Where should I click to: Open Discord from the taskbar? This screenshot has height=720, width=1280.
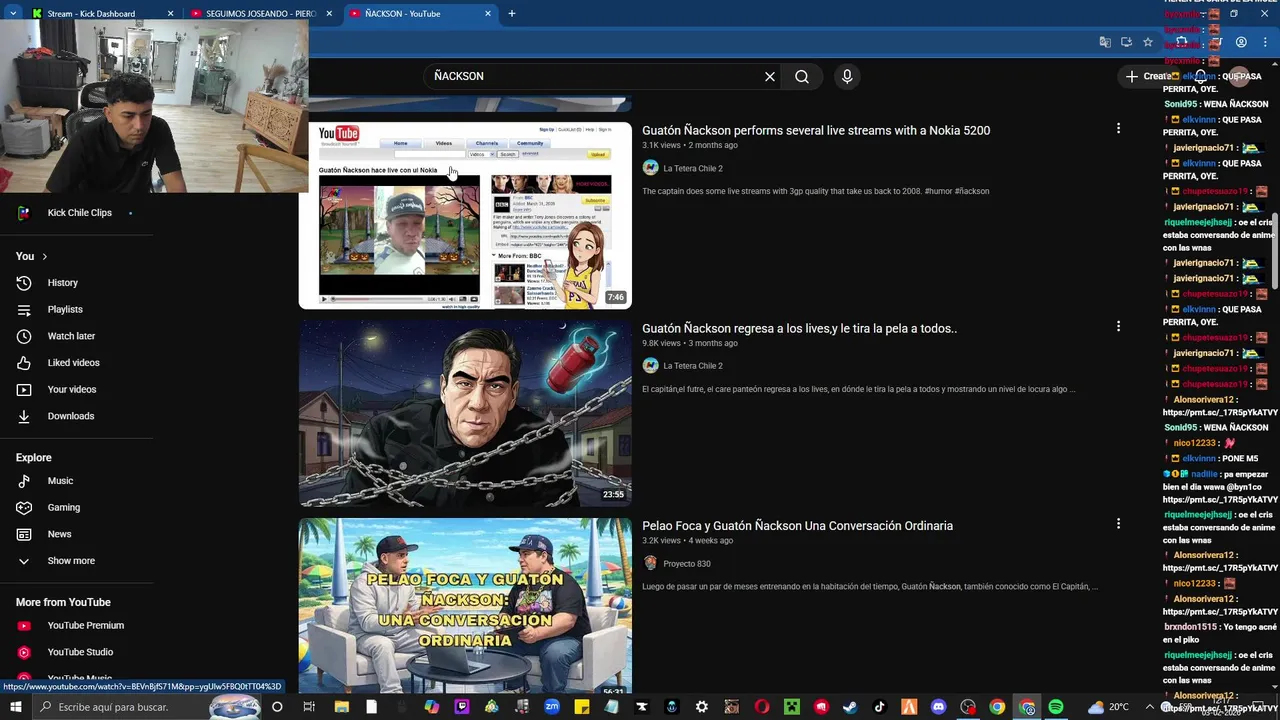938,707
